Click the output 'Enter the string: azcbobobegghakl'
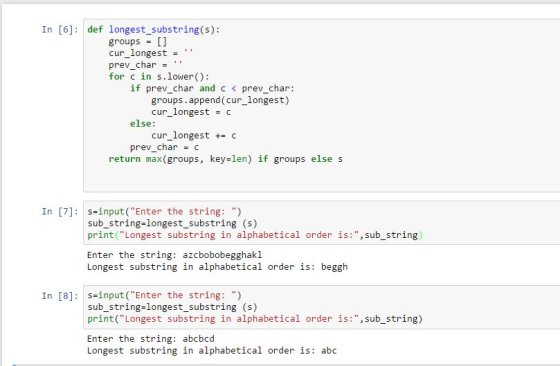Screen dimensions: 560x366 point(175,255)
